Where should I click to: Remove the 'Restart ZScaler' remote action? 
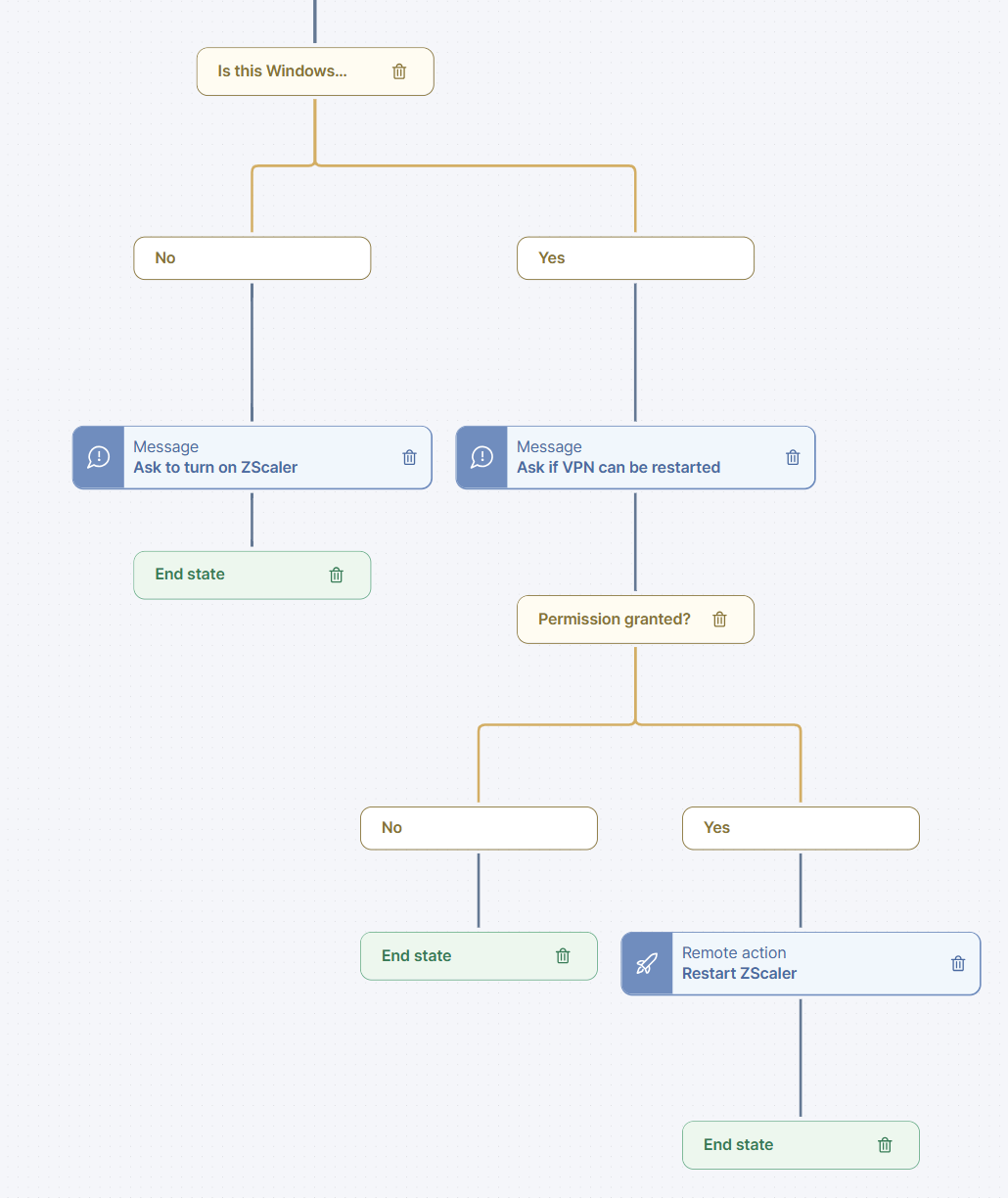[958, 963]
